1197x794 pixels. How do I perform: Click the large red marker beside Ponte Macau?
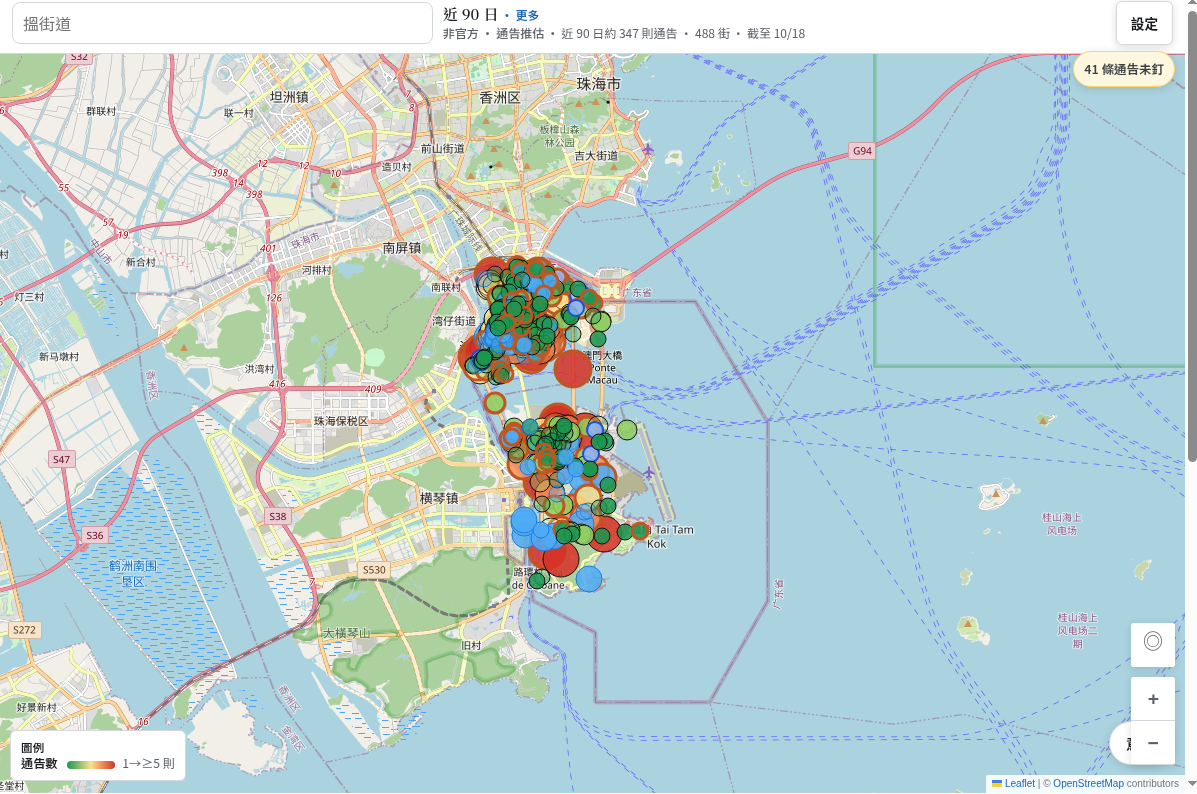click(573, 370)
